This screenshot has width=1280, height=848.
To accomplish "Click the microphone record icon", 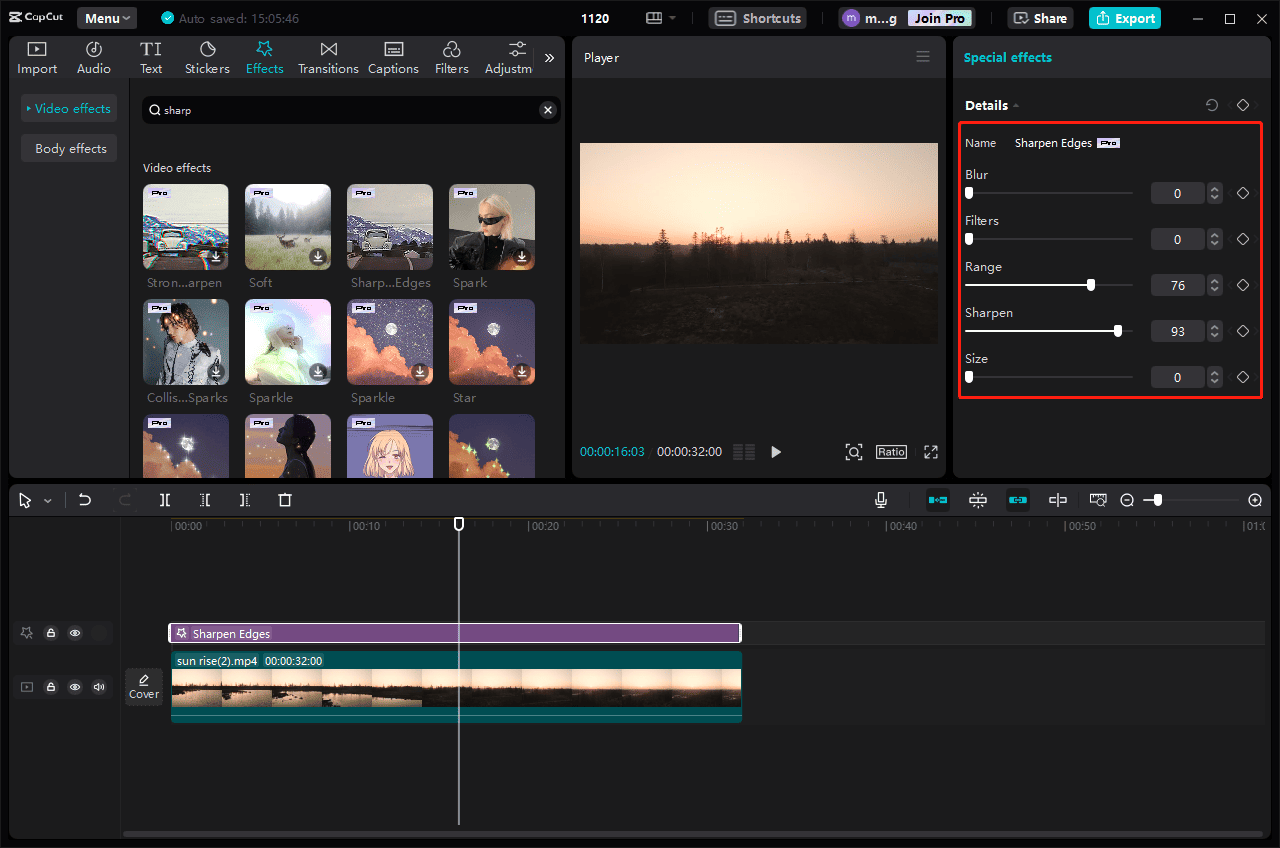I will [x=880, y=499].
